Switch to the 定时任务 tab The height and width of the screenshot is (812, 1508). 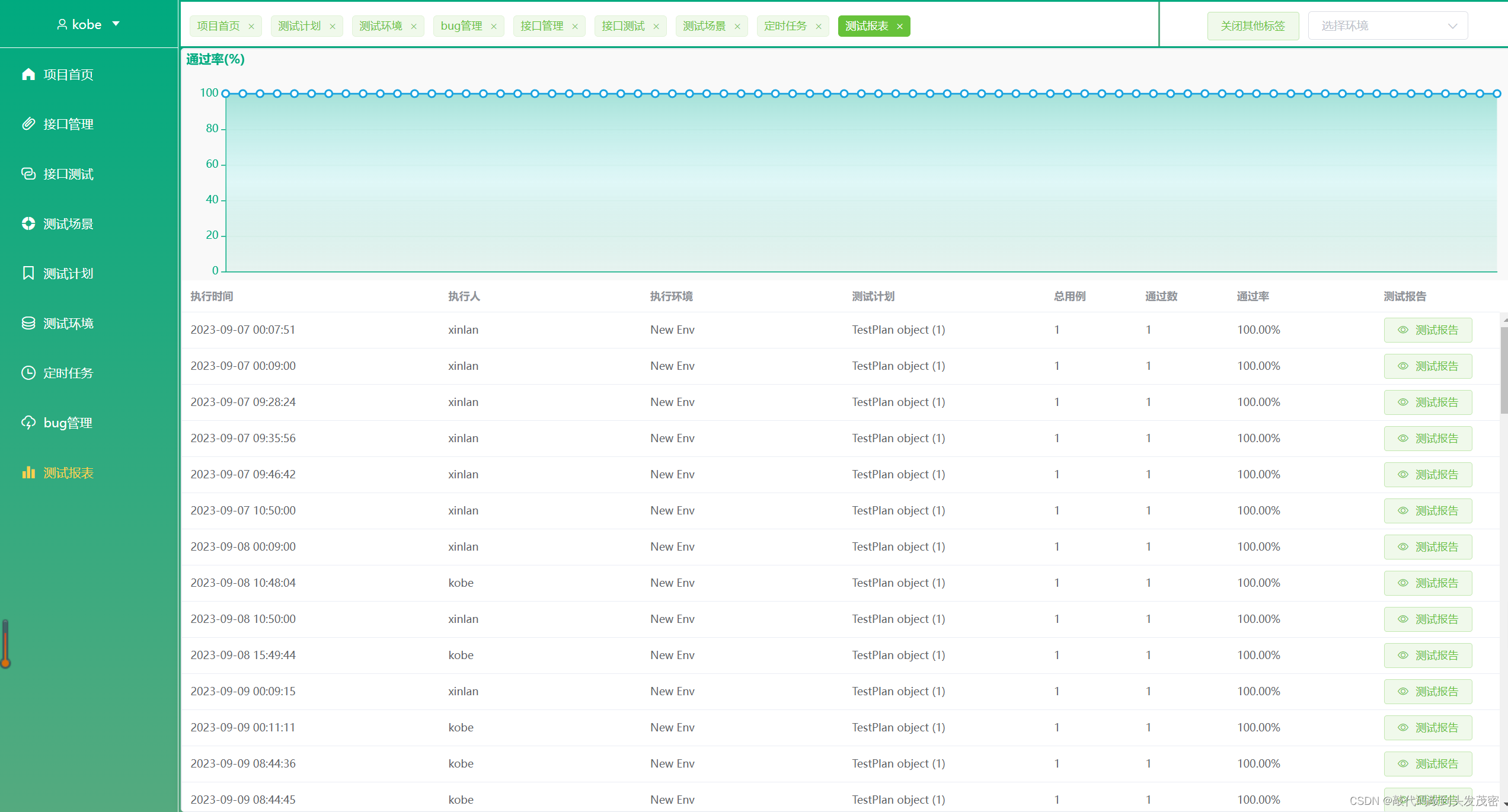pos(785,26)
